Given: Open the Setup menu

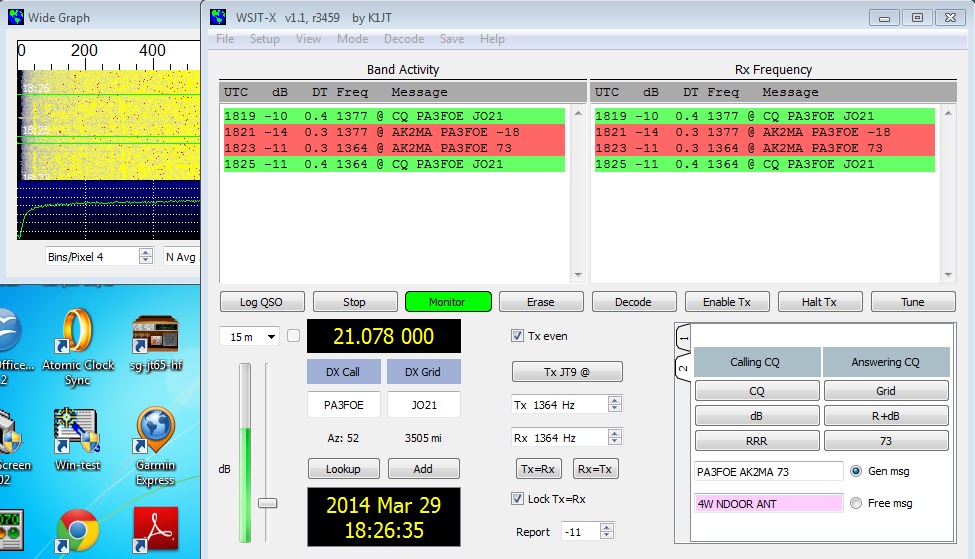Looking at the screenshot, I should 264,39.
